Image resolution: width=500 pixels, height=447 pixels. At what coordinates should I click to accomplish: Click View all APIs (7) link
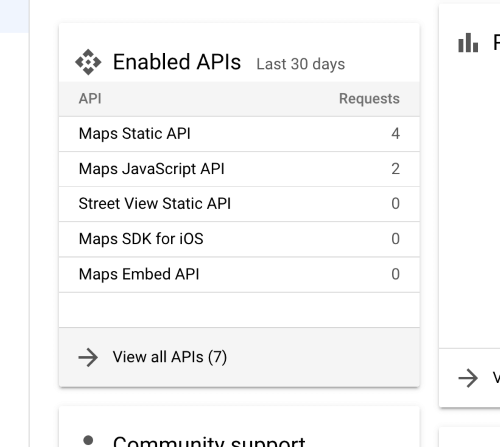[x=170, y=357]
